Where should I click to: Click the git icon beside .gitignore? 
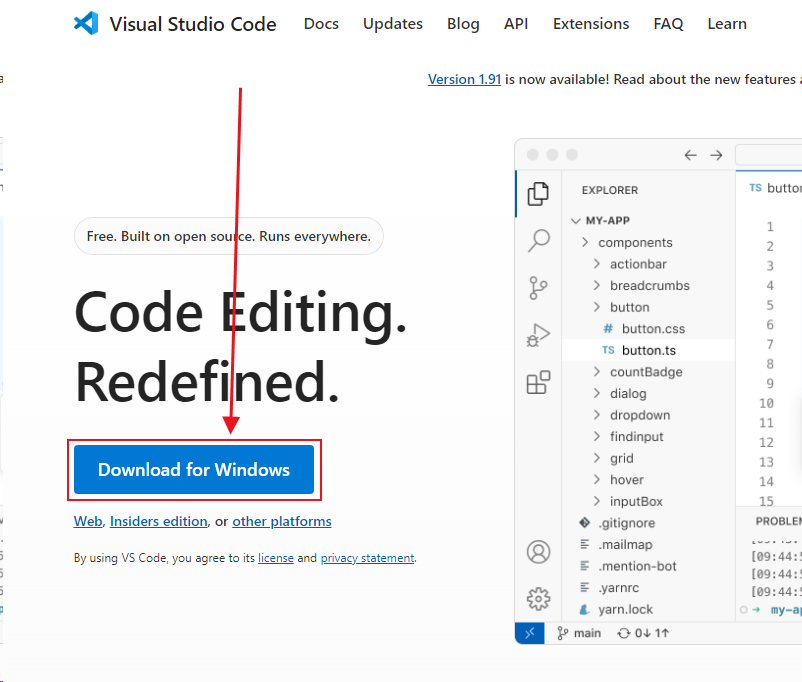(585, 522)
